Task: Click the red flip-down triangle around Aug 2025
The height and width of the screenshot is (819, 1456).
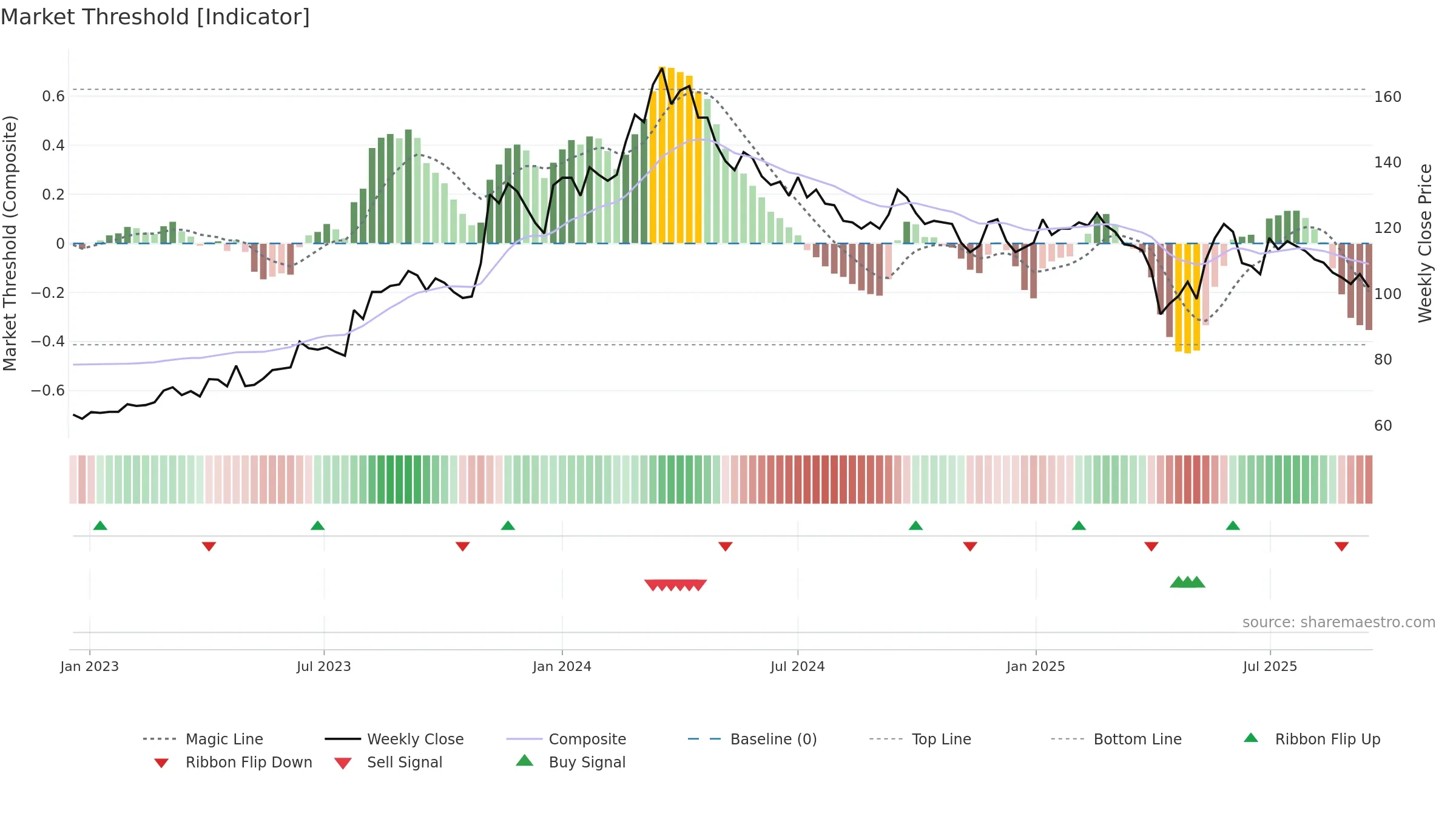Action: point(1341,547)
